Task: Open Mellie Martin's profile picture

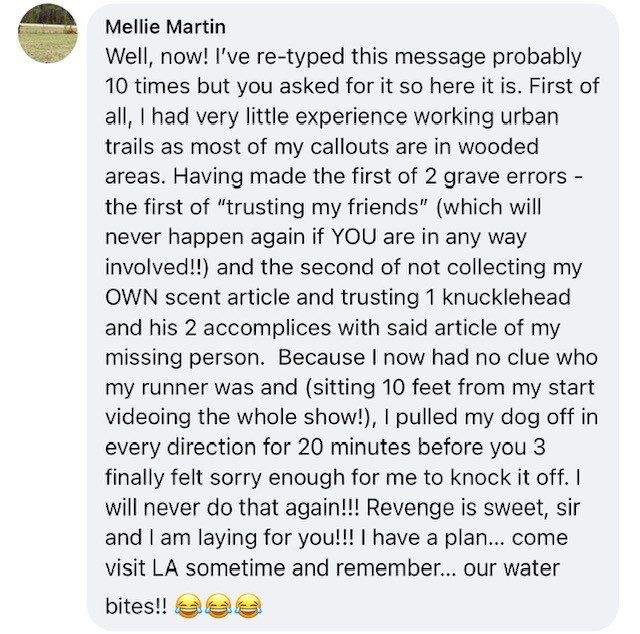Action: point(49,34)
